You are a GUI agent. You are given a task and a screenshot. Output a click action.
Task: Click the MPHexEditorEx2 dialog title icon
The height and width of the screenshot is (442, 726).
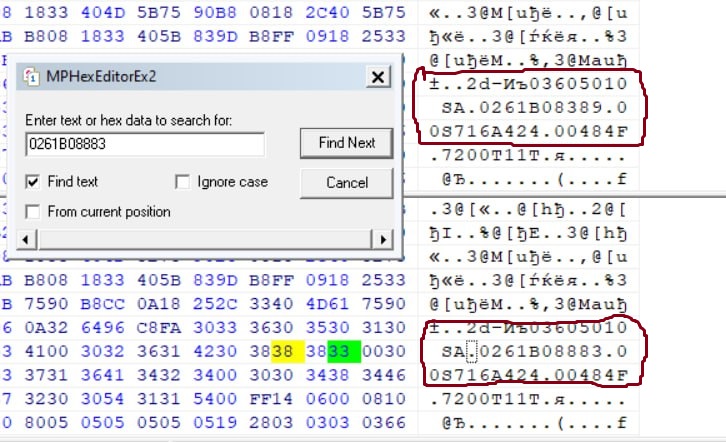click(33, 77)
